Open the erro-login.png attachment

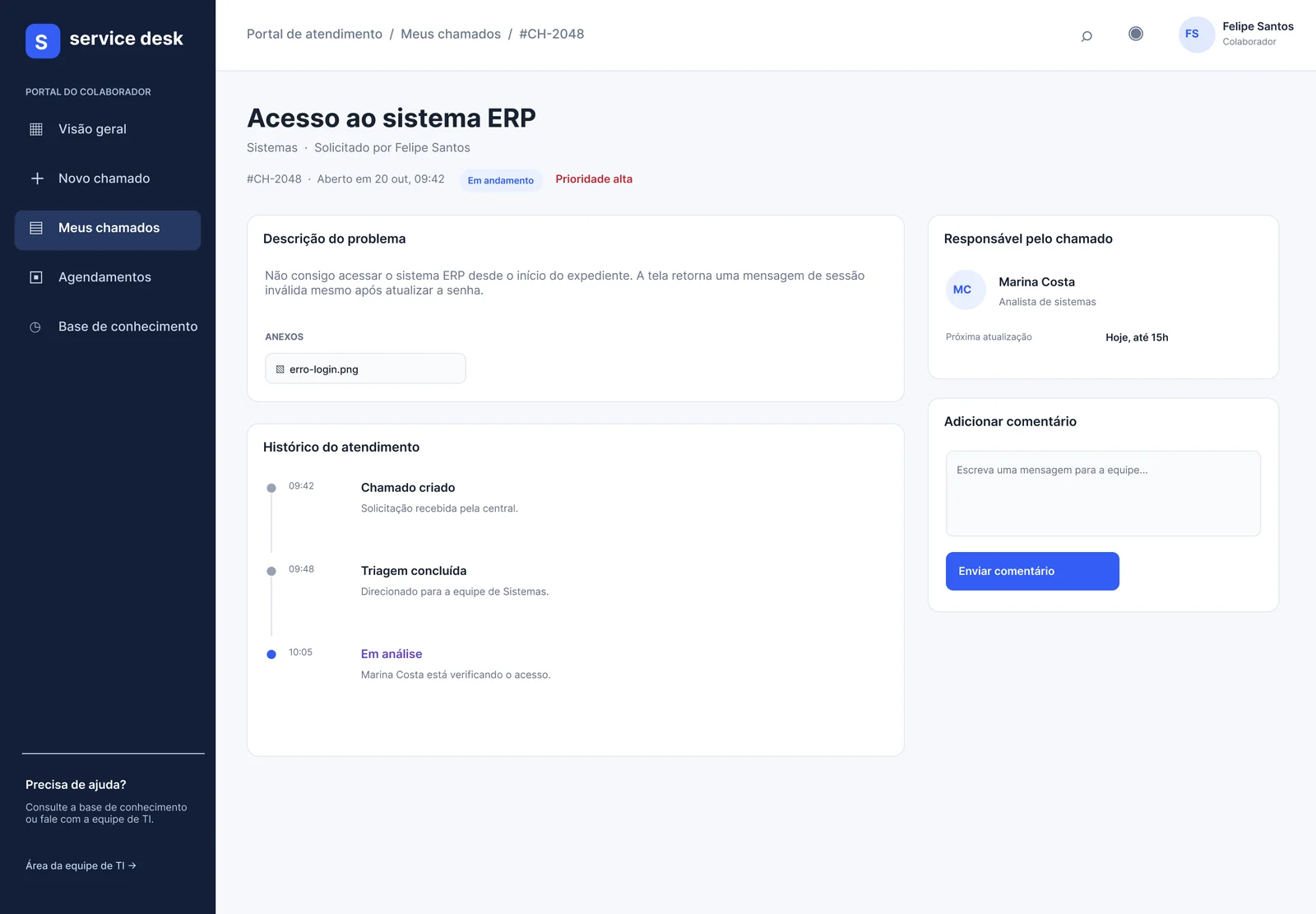(365, 369)
